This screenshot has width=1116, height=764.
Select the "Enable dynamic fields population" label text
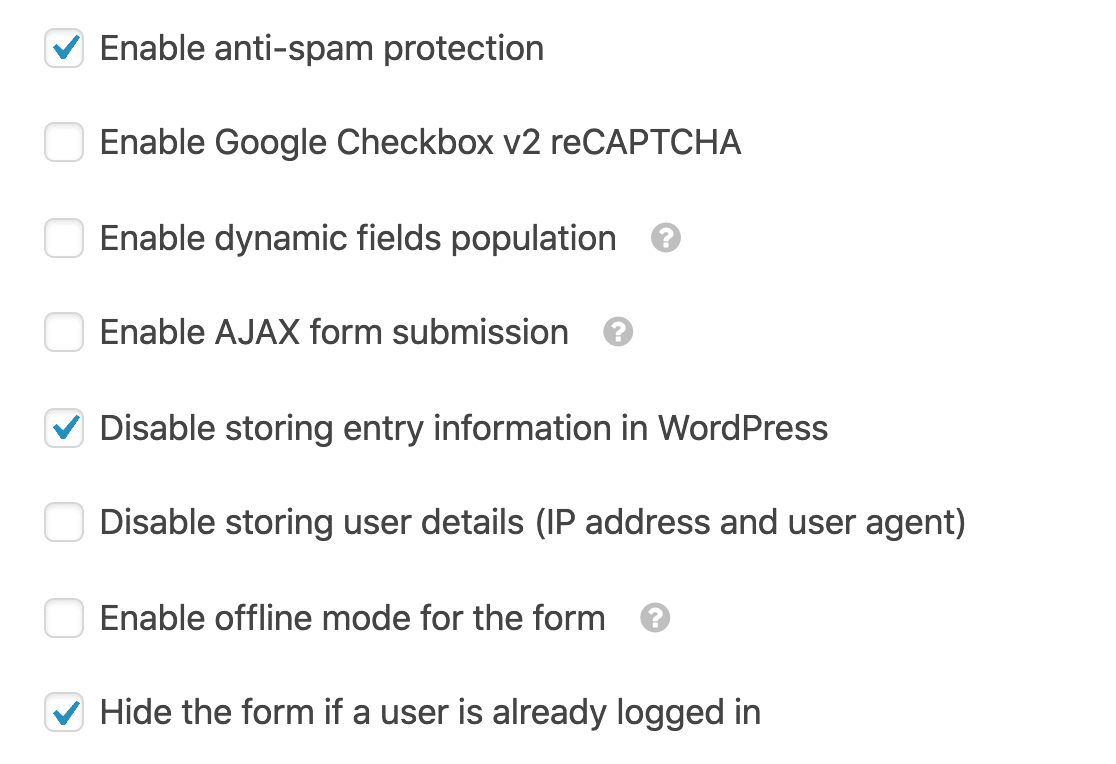tap(358, 239)
